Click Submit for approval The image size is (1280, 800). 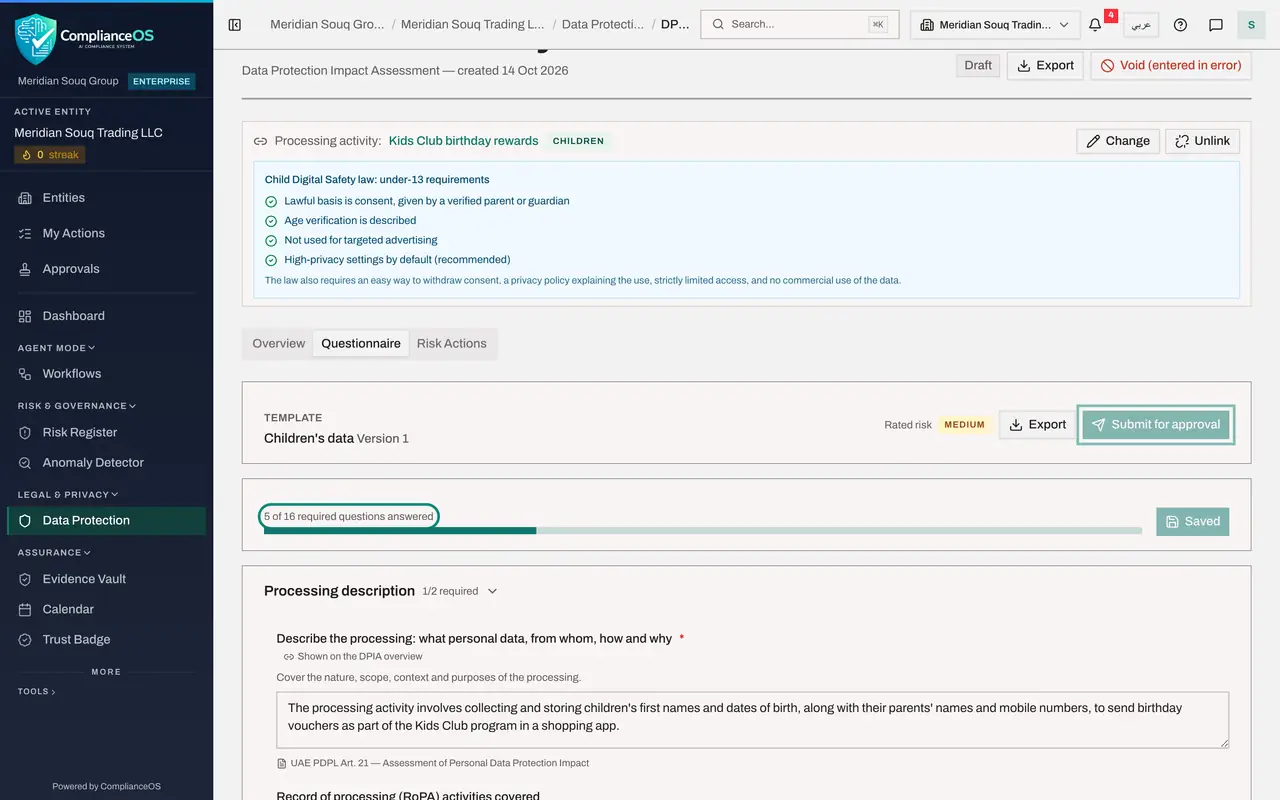[1156, 425]
